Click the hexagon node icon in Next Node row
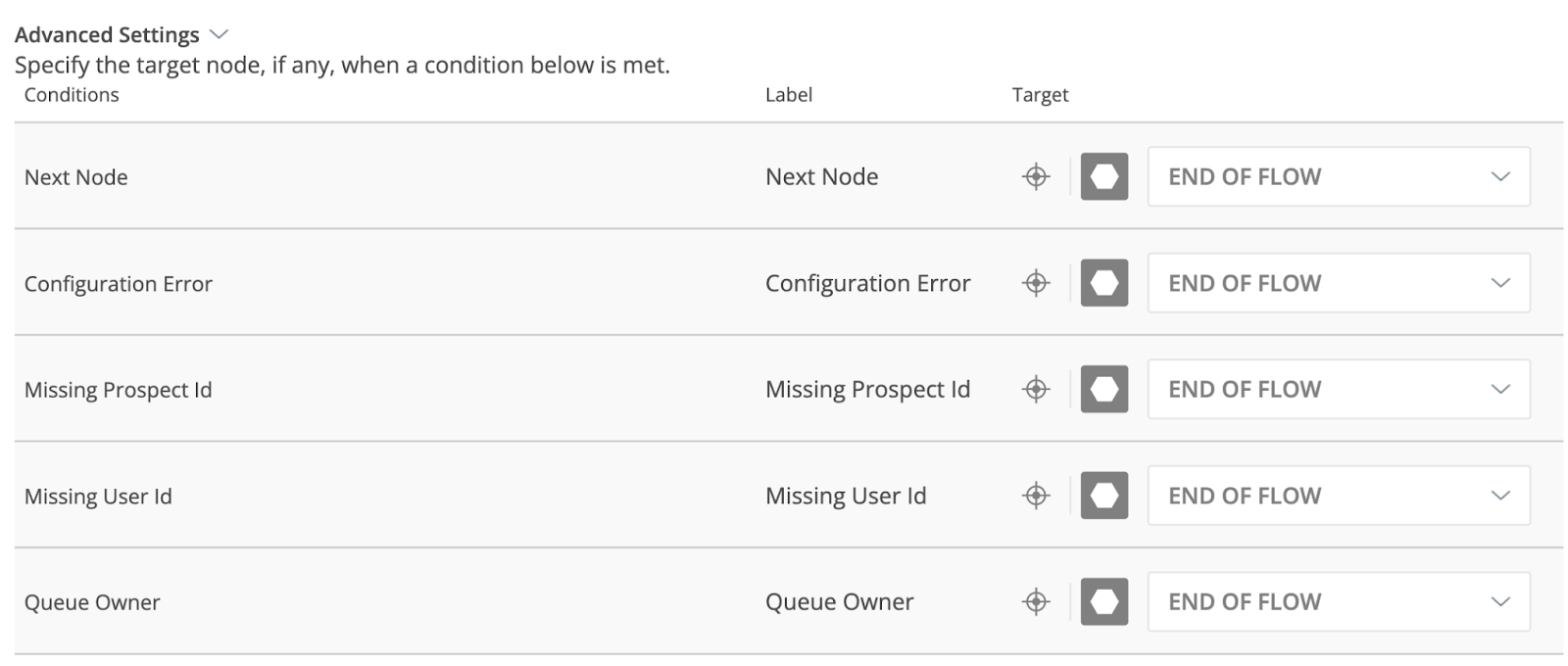This screenshot has width=1568, height=666. tap(1104, 177)
